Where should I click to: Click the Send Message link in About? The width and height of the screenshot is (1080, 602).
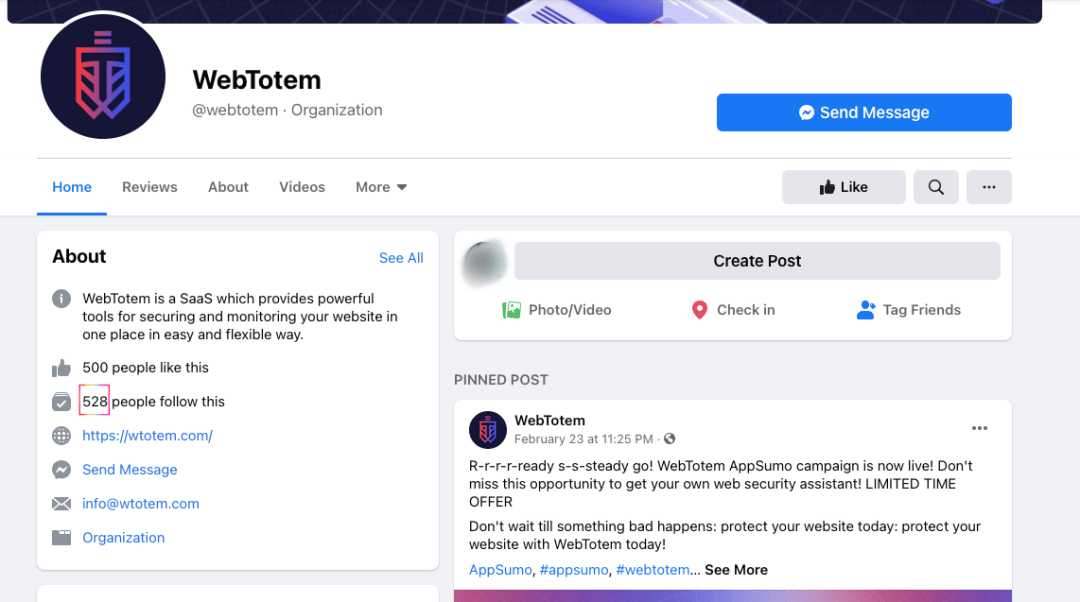click(129, 470)
